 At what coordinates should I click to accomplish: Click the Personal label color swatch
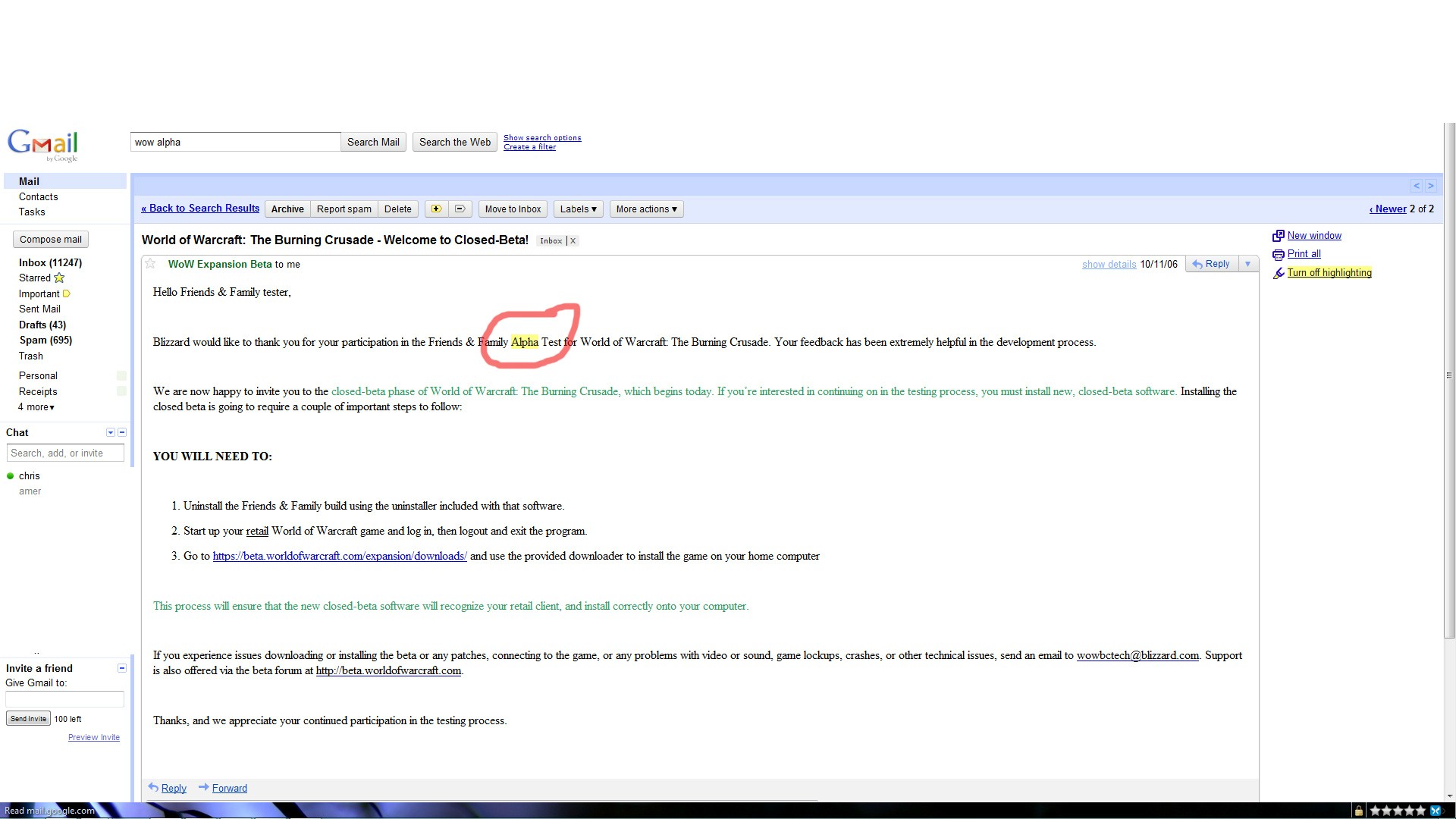click(121, 376)
